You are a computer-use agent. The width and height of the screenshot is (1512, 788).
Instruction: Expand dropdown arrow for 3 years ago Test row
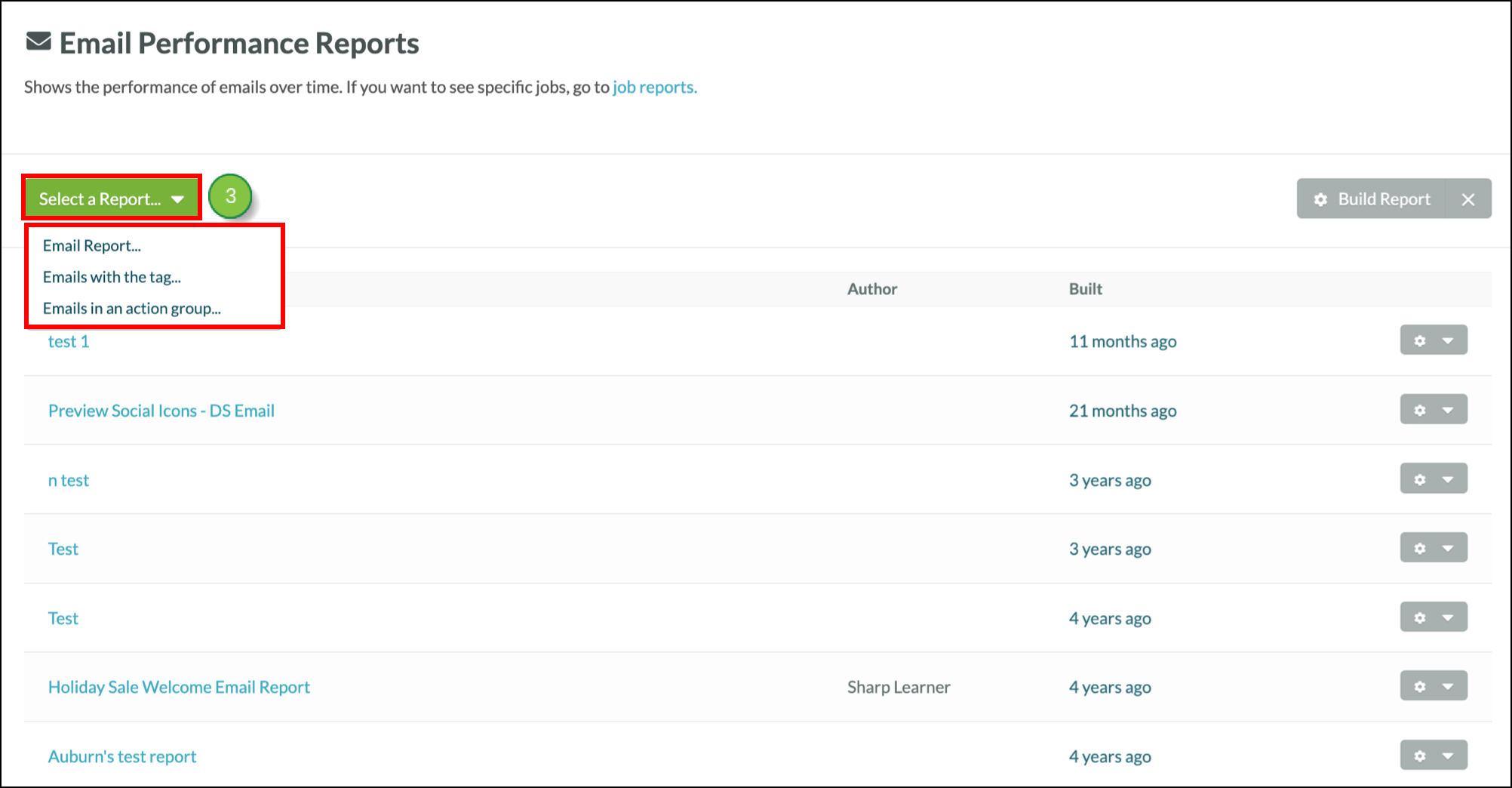tap(1448, 548)
